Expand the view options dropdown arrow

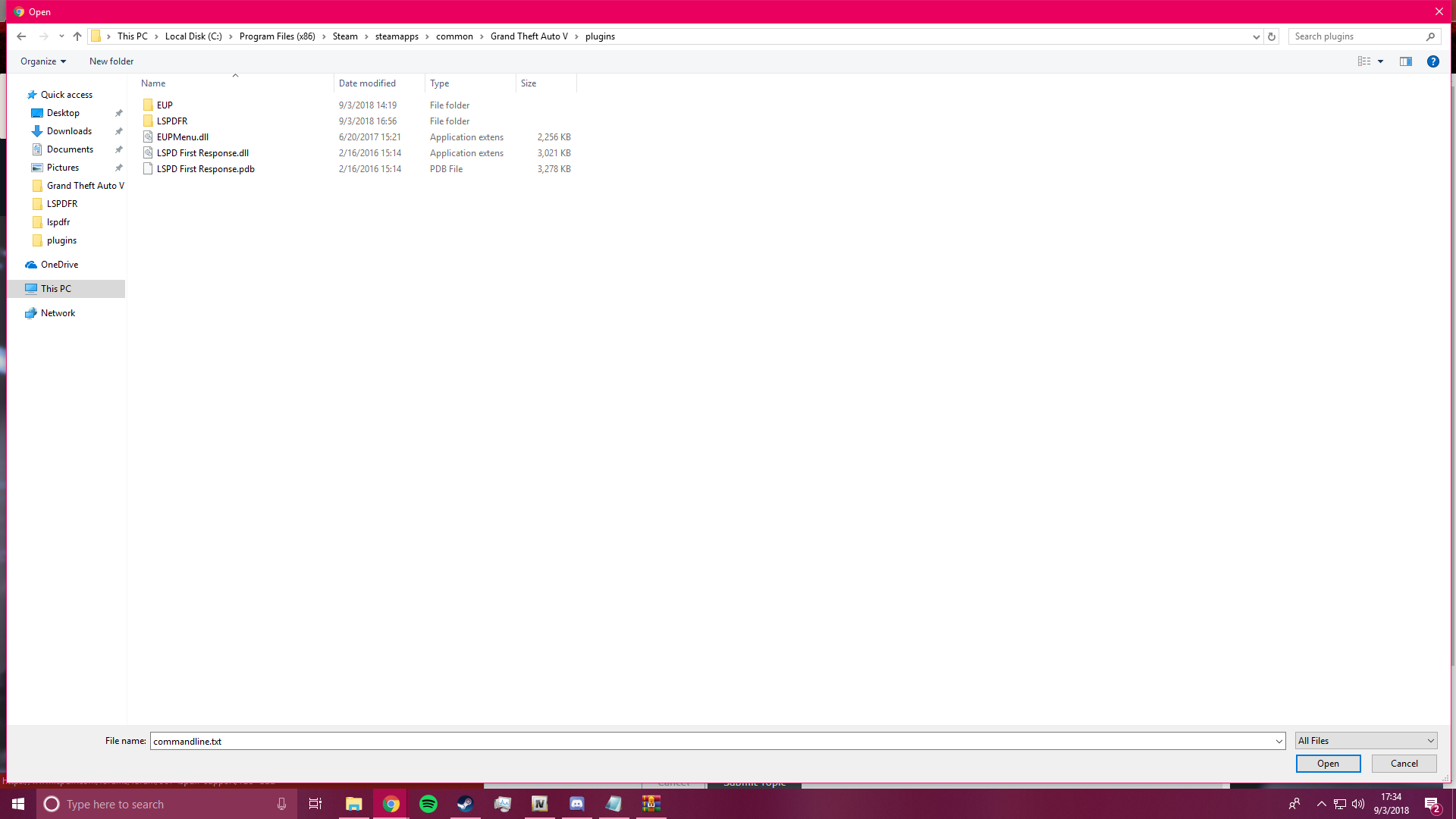(1381, 61)
